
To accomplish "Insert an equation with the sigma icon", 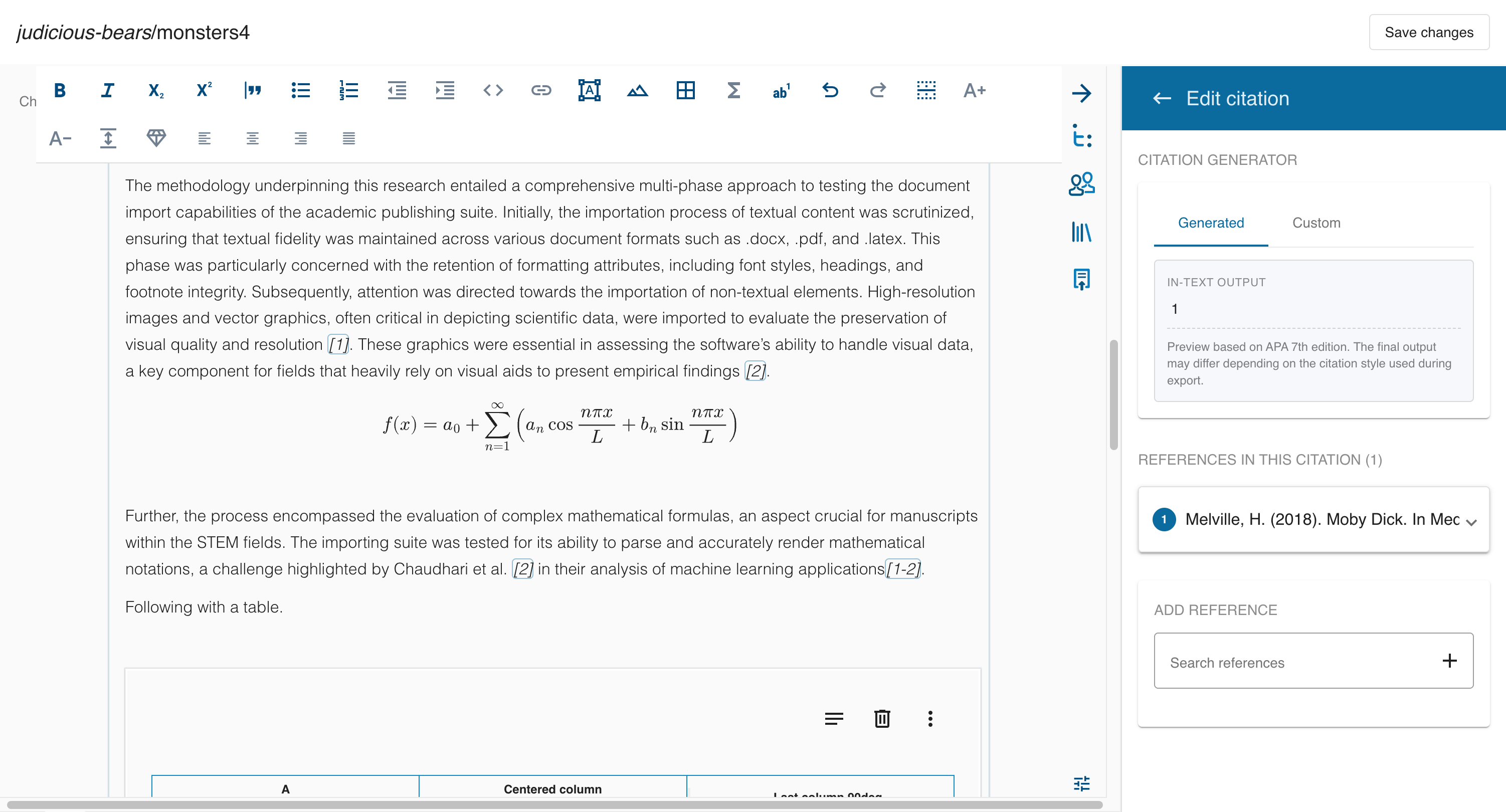I will (x=734, y=91).
